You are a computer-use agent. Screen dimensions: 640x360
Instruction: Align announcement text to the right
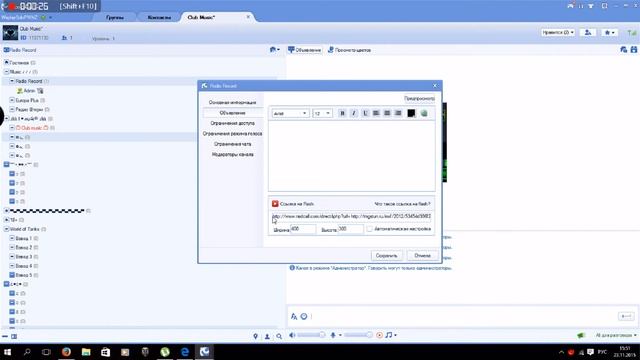coord(398,113)
